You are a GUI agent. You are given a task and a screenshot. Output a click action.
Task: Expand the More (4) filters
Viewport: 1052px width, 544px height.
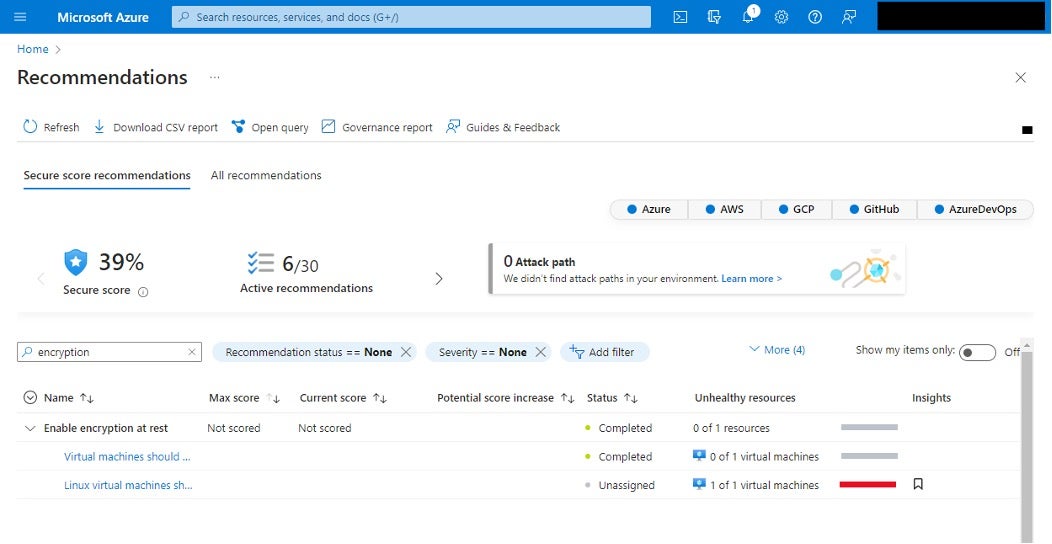tap(777, 349)
